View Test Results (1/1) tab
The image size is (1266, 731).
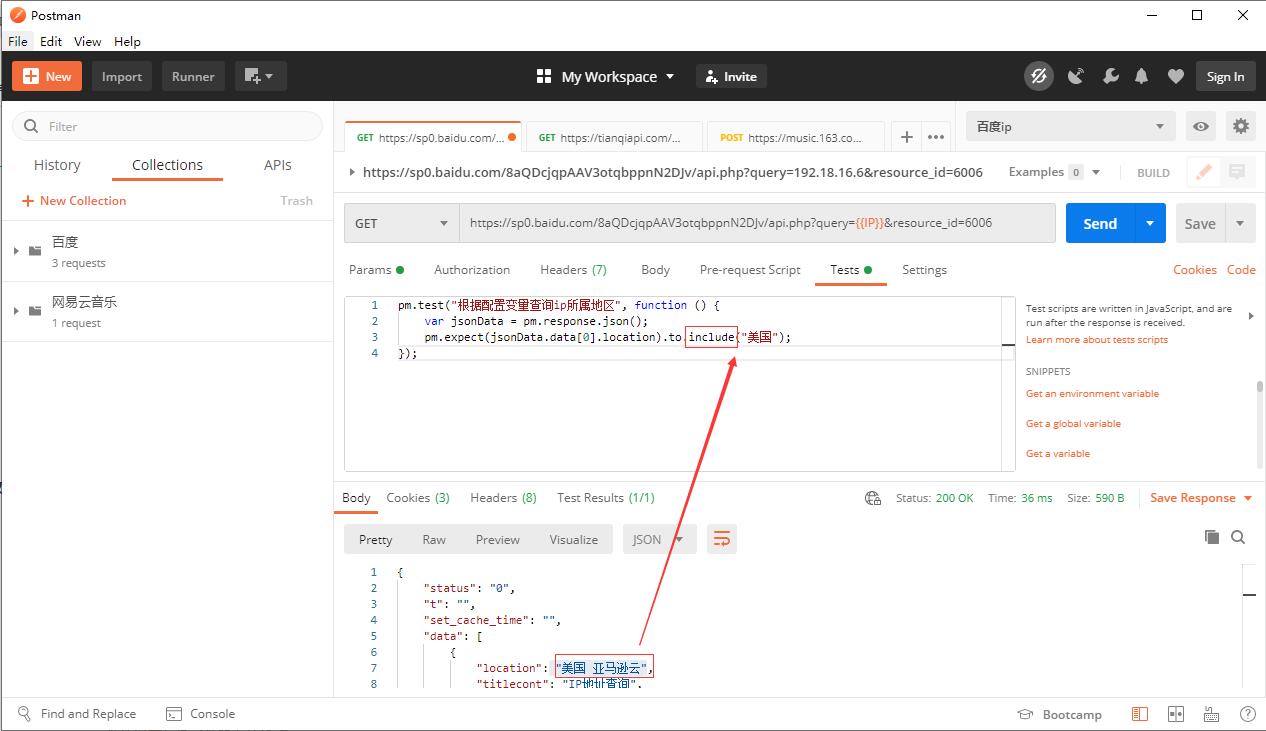(x=606, y=497)
